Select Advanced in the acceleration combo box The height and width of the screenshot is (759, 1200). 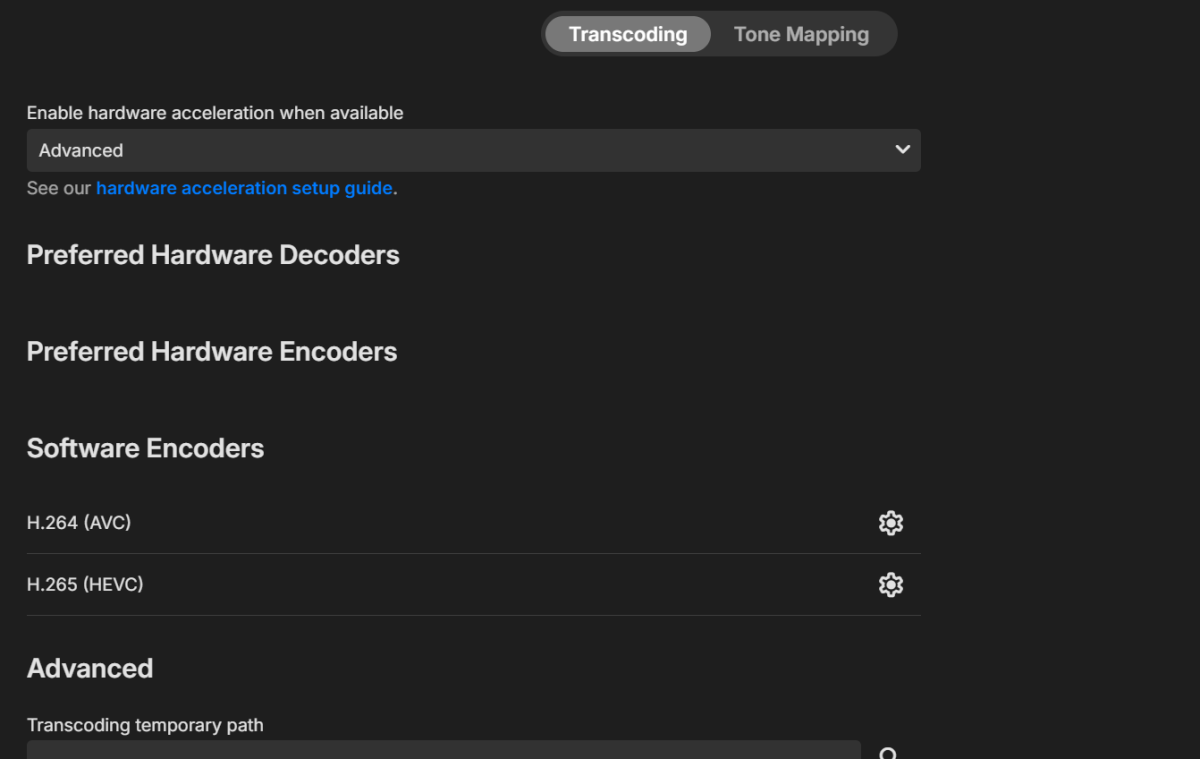click(x=474, y=150)
